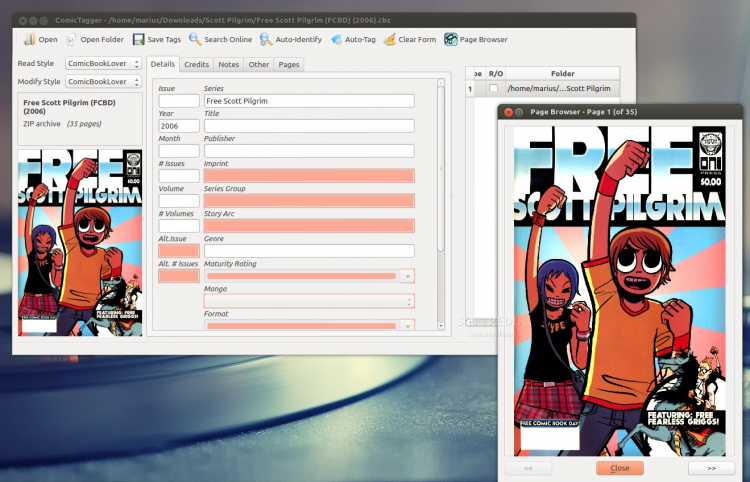Switch to the Other tab

[259, 65]
